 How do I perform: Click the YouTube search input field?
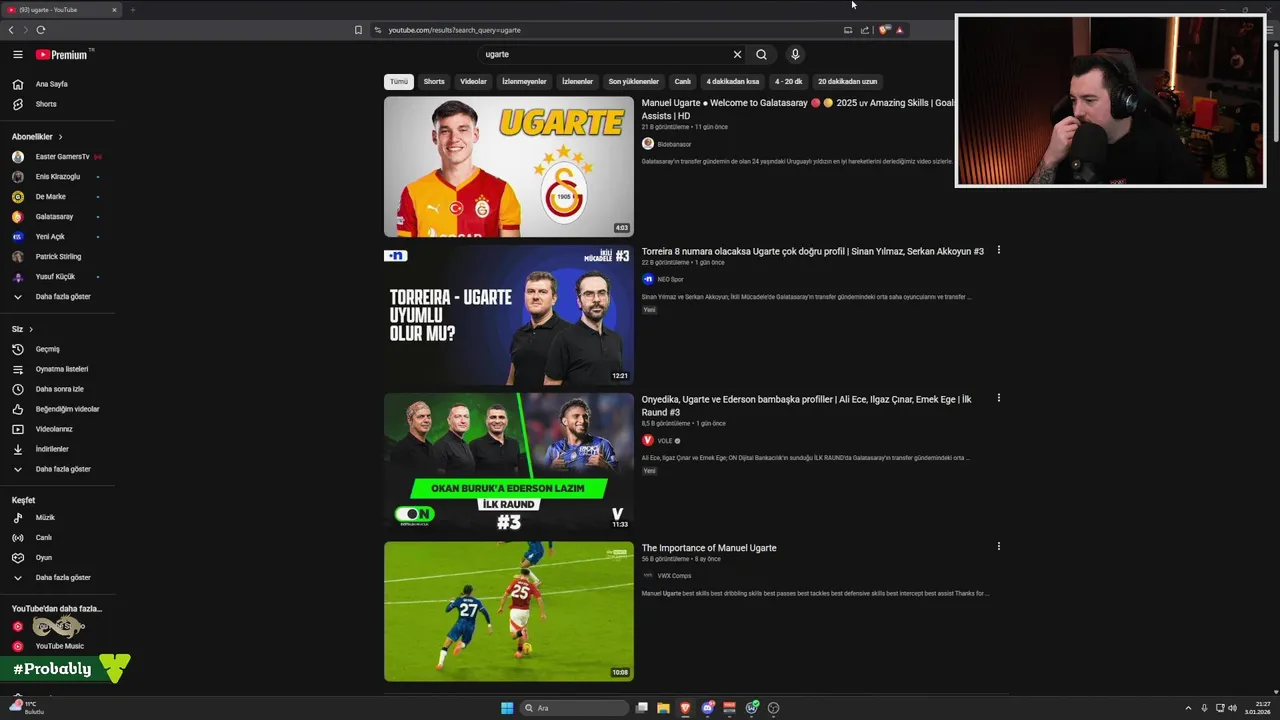point(605,55)
